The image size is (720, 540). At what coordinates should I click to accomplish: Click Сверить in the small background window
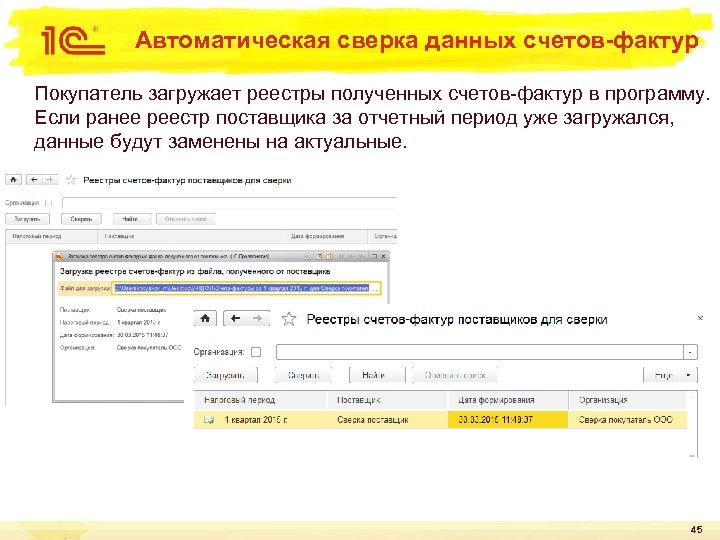(x=81, y=219)
